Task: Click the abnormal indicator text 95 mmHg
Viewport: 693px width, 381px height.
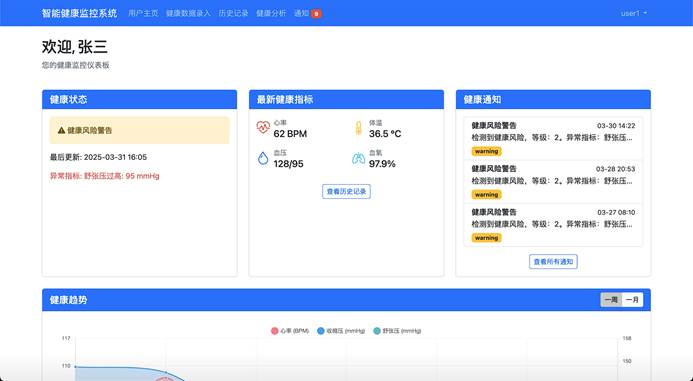Action: pyautogui.click(x=105, y=176)
